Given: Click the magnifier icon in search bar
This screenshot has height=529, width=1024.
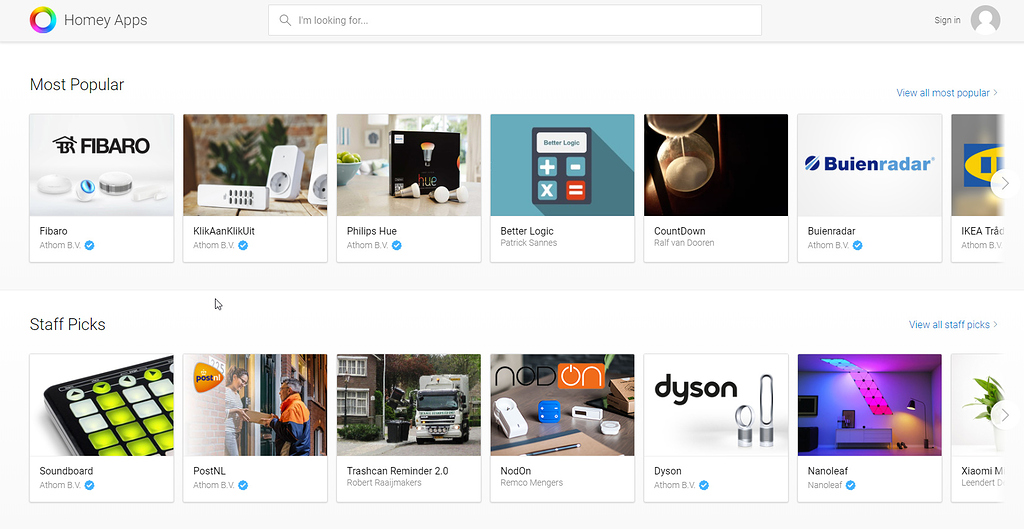Looking at the screenshot, I should pyautogui.click(x=285, y=20).
